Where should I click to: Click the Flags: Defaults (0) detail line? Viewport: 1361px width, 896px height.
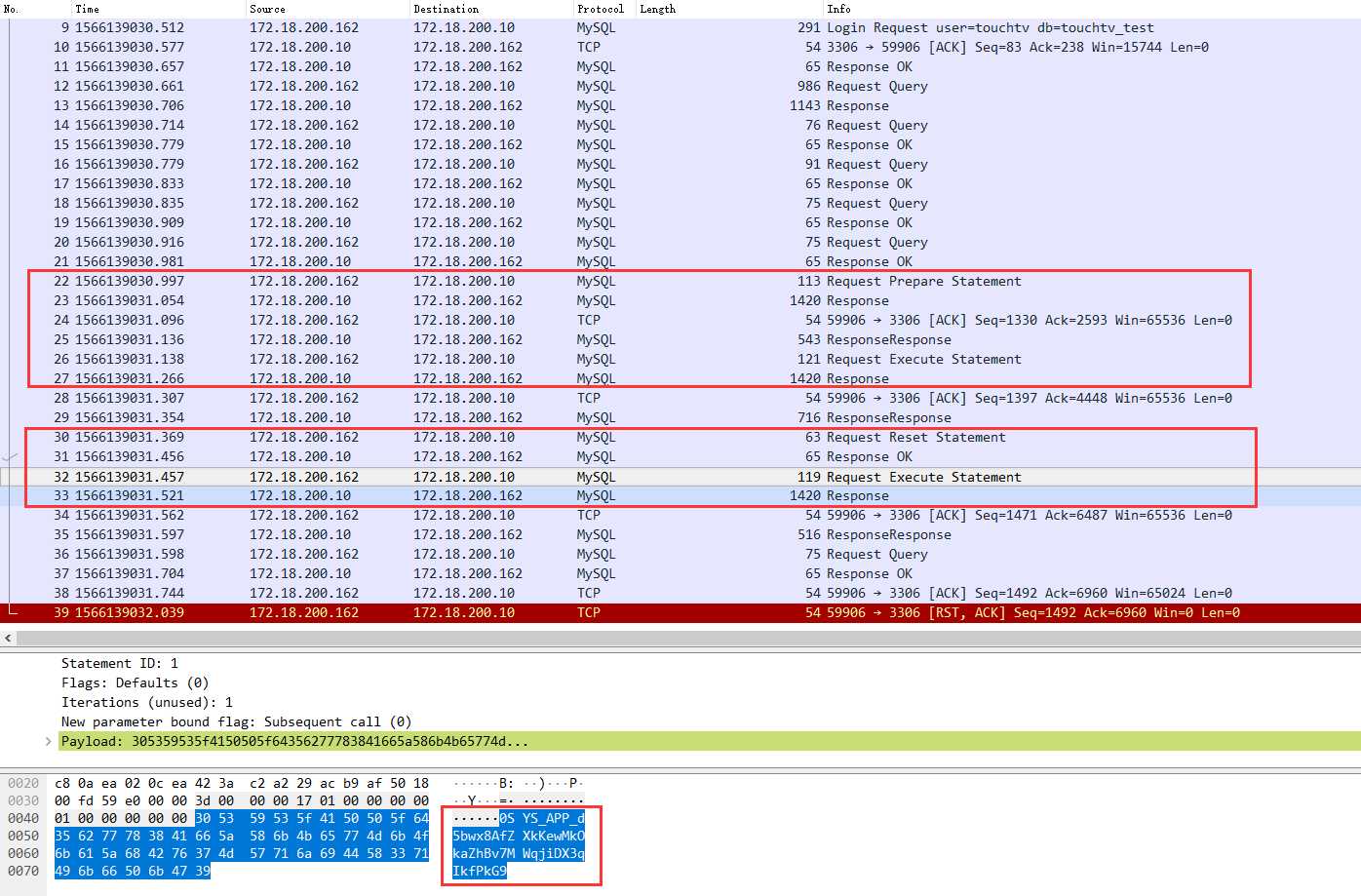coord(136,682)
